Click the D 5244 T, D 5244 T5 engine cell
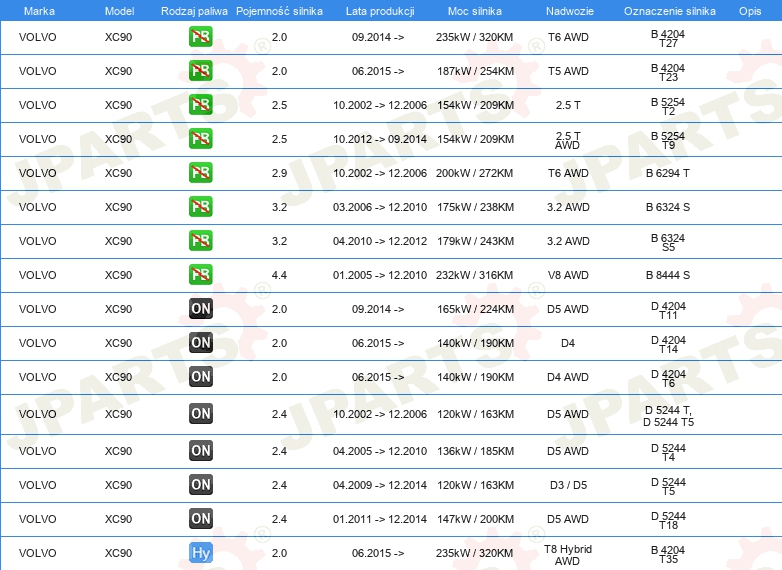The image size is (782, 570). [668, 416]
